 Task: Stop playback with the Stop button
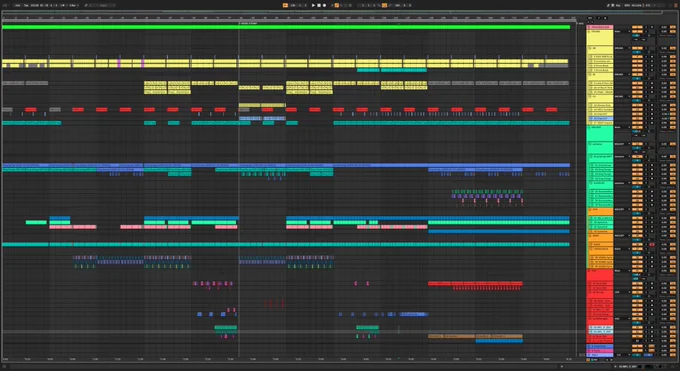tap(319, 5)
